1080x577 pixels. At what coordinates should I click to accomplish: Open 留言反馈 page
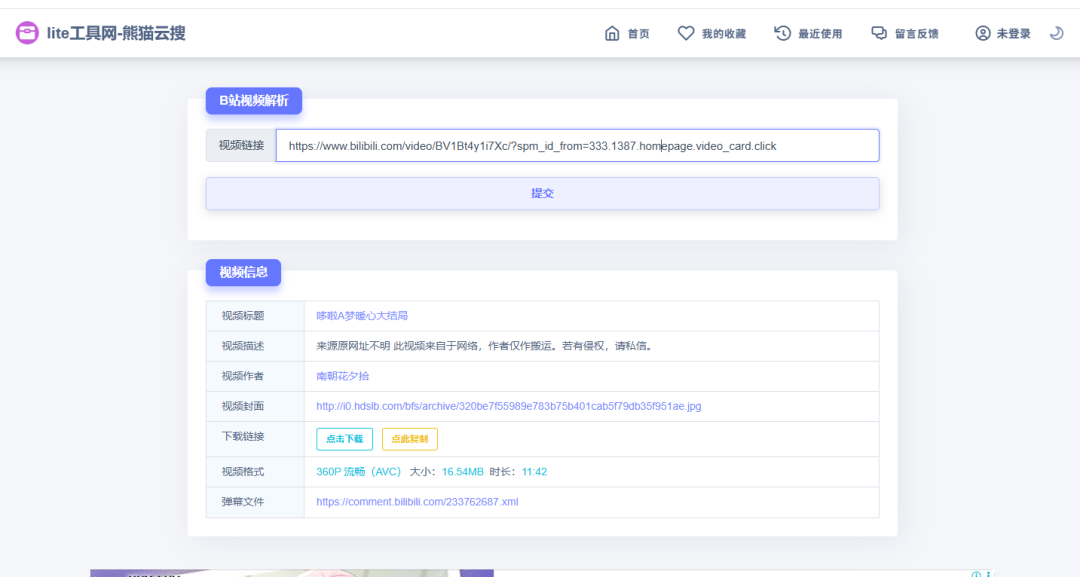pos(916,34)
